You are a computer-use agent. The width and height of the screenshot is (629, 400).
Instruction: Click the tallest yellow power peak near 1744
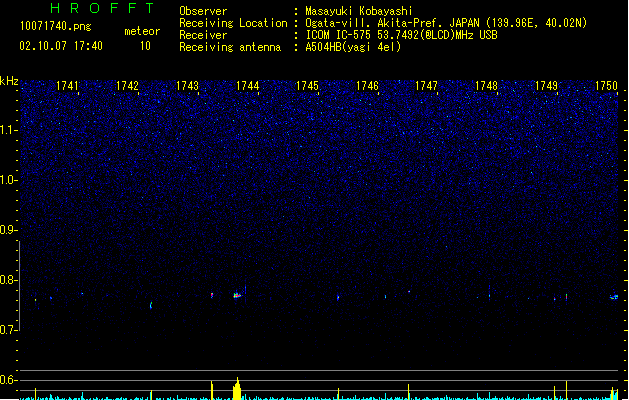pos(237,388)
